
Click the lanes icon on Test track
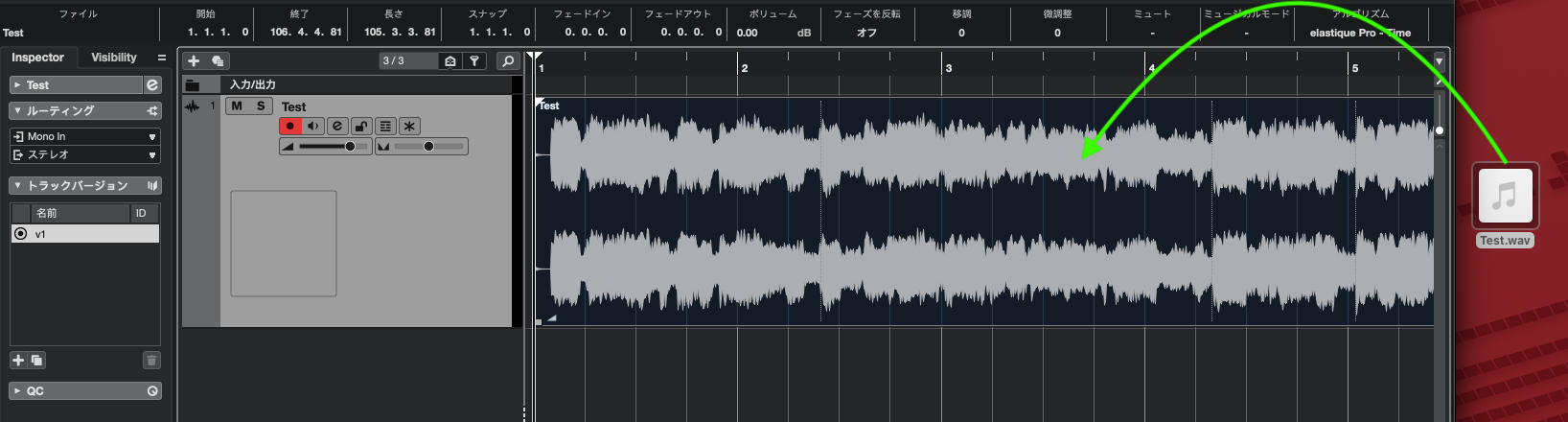tap(385, 126)
